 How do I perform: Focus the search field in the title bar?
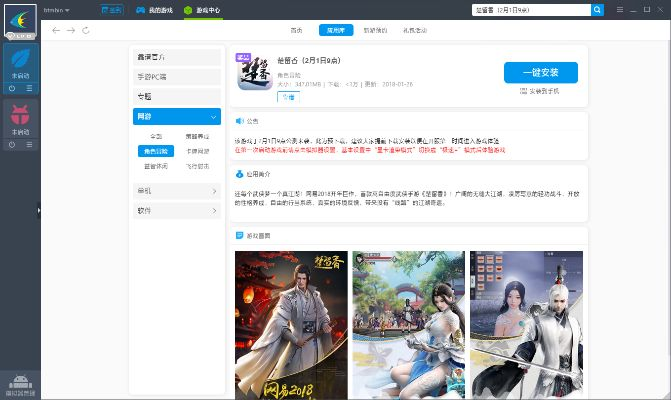point(531,10)
